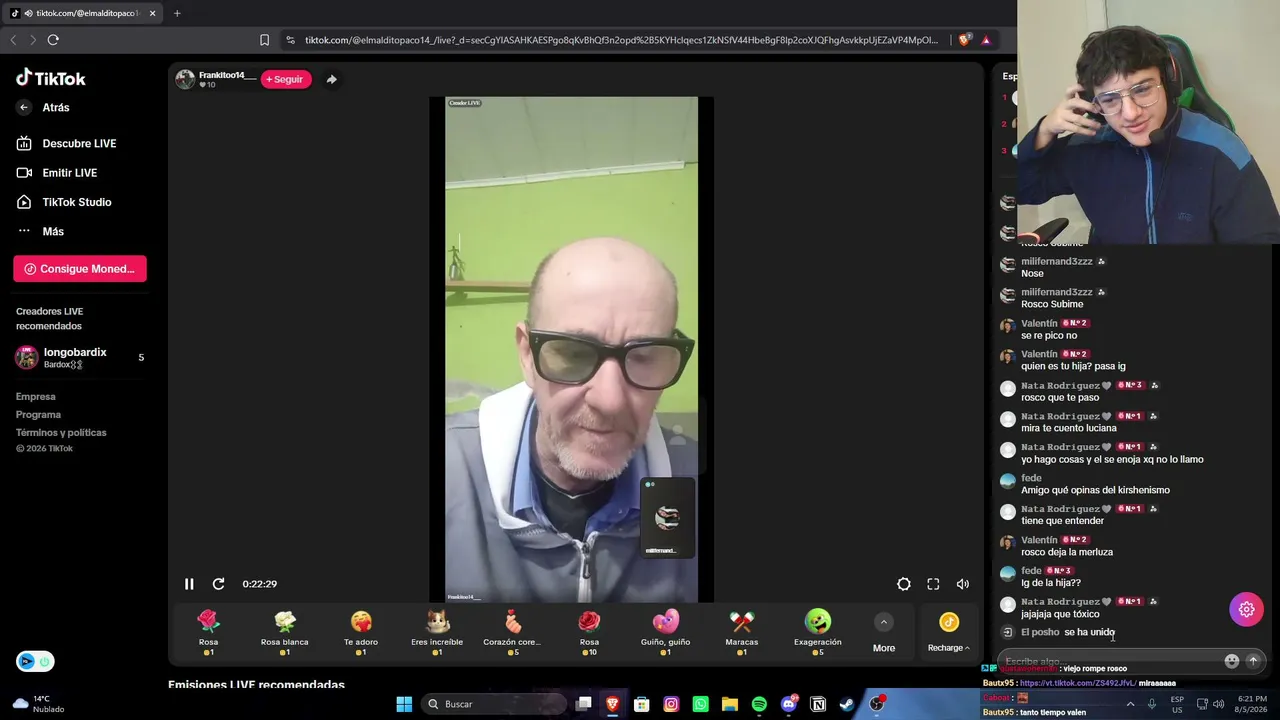This screenshot has height=720, width=1280.
Task: Open the pink chat settings gear
Action: click(1246, 609)
